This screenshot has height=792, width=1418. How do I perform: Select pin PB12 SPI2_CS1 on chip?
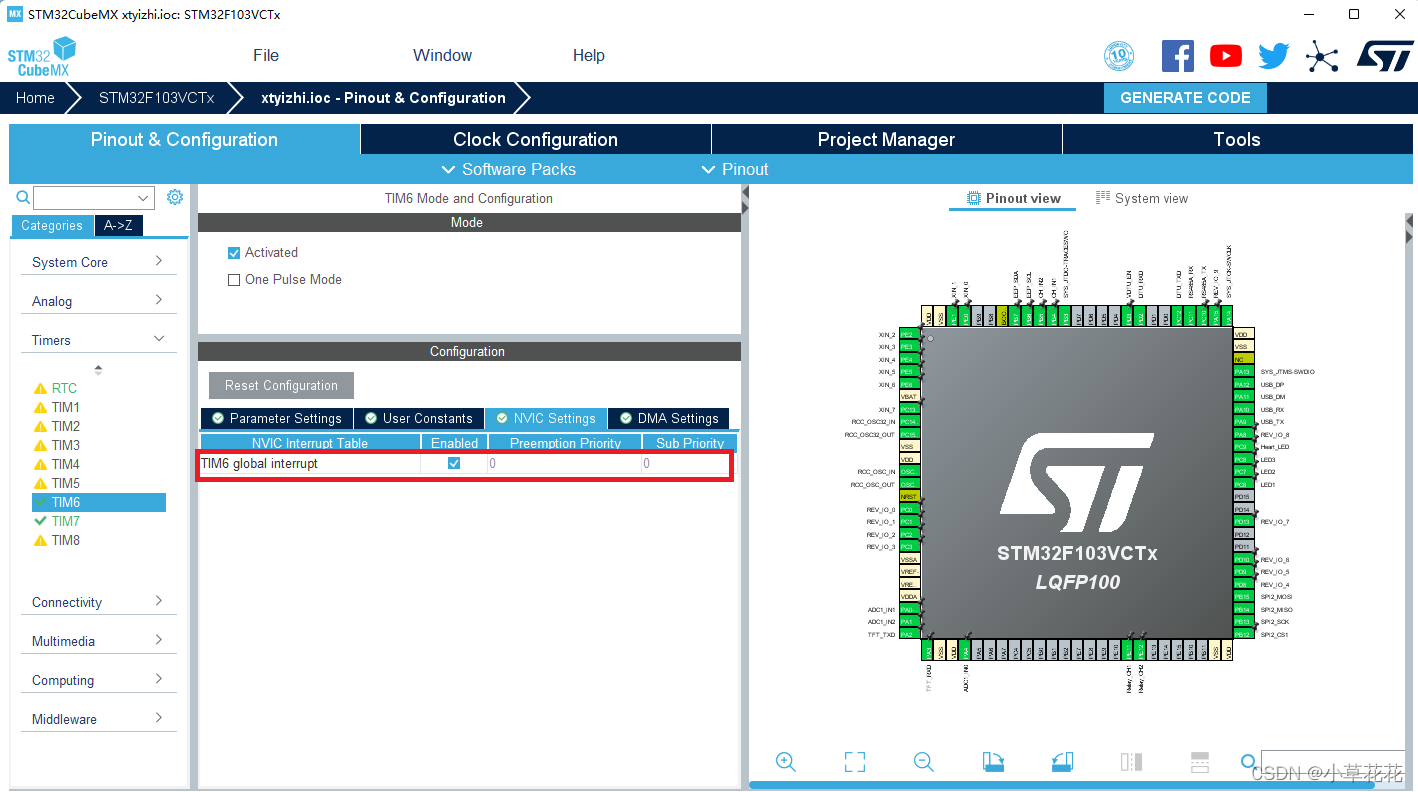pyautogui.click(x=1243, y=634)
